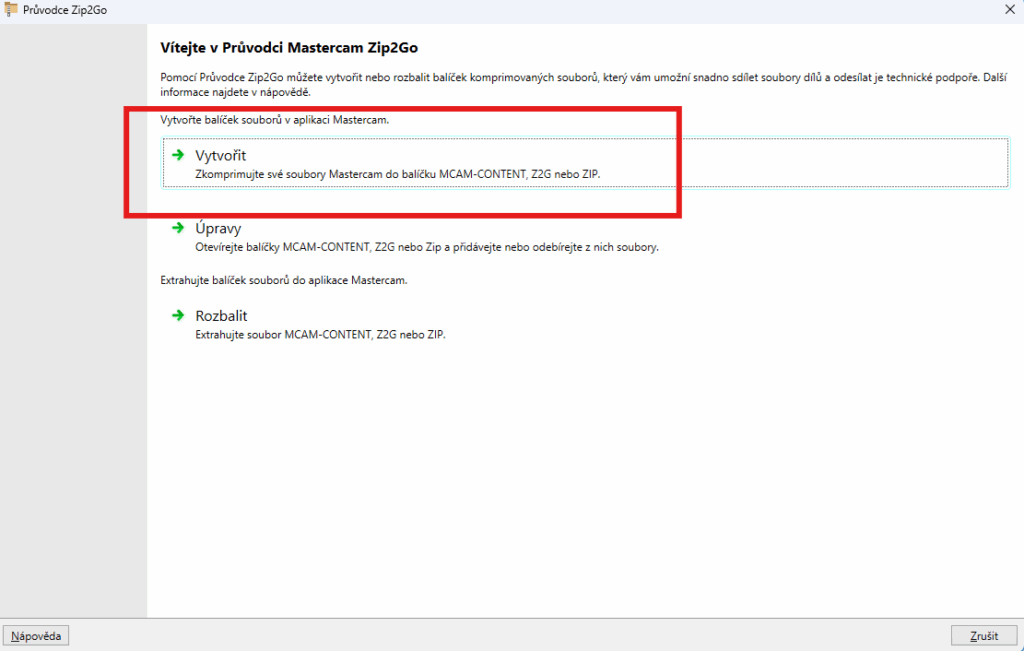The height and width of the screenshot is (651, 1024).
Task: Click the green arrow beside Rozbalit
Action: (x=178, y=315)
